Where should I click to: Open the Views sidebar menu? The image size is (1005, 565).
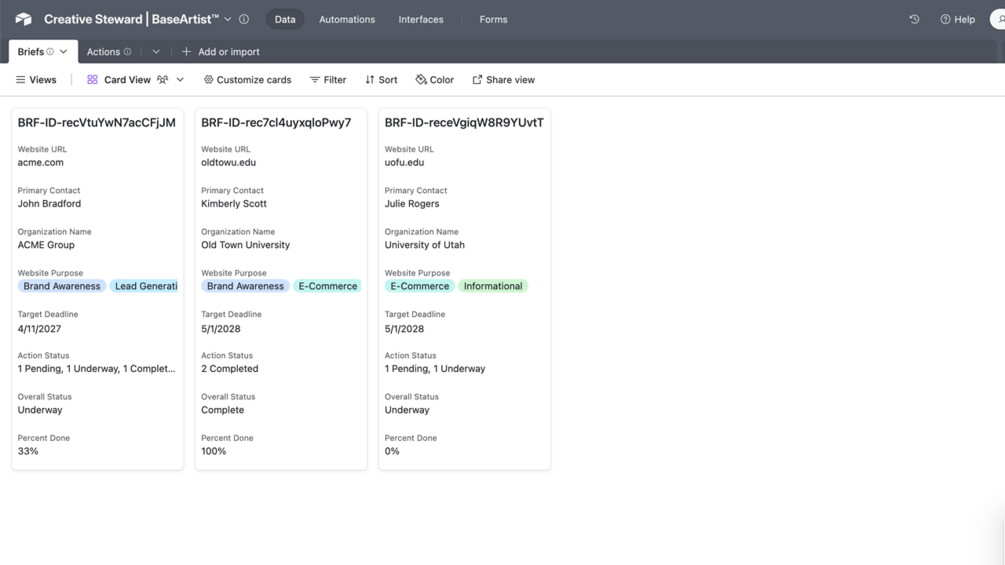coord(36,80)
